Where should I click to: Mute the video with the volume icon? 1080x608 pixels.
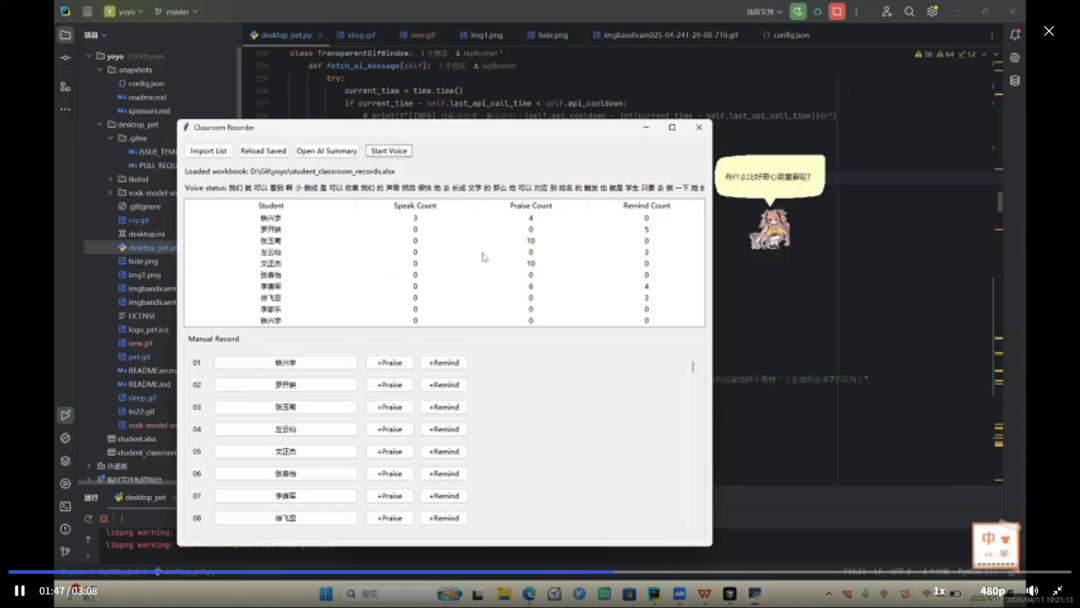click(1032, 591)
